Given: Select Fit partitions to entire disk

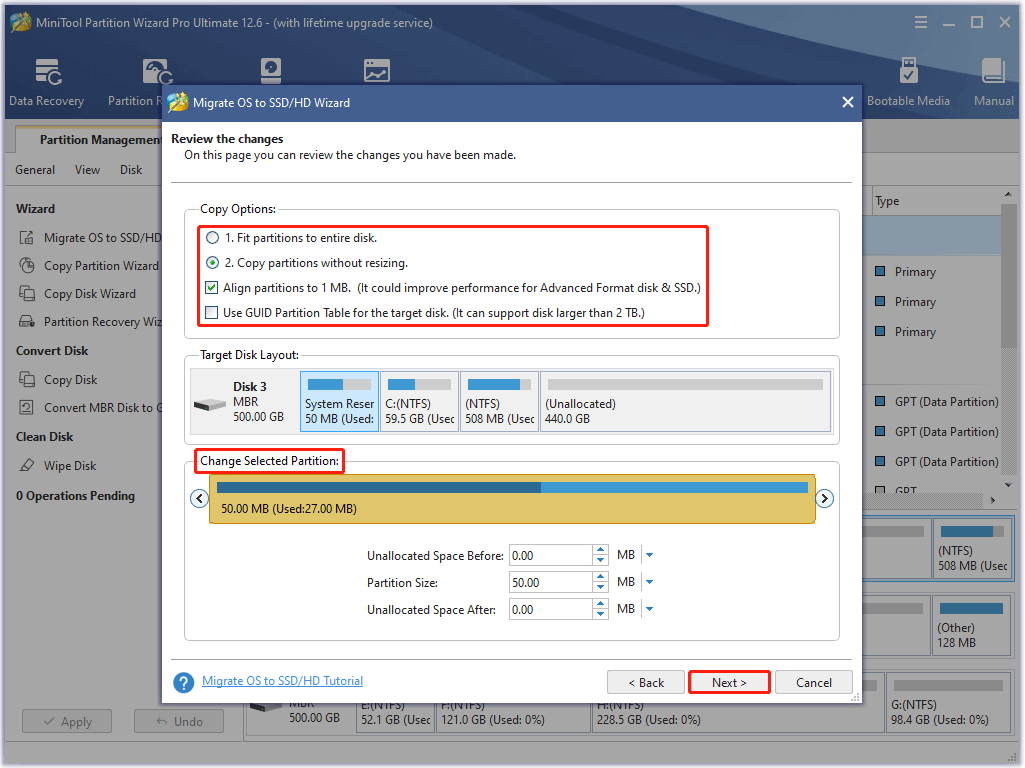Looking at the screenshot, I should 212,237.
